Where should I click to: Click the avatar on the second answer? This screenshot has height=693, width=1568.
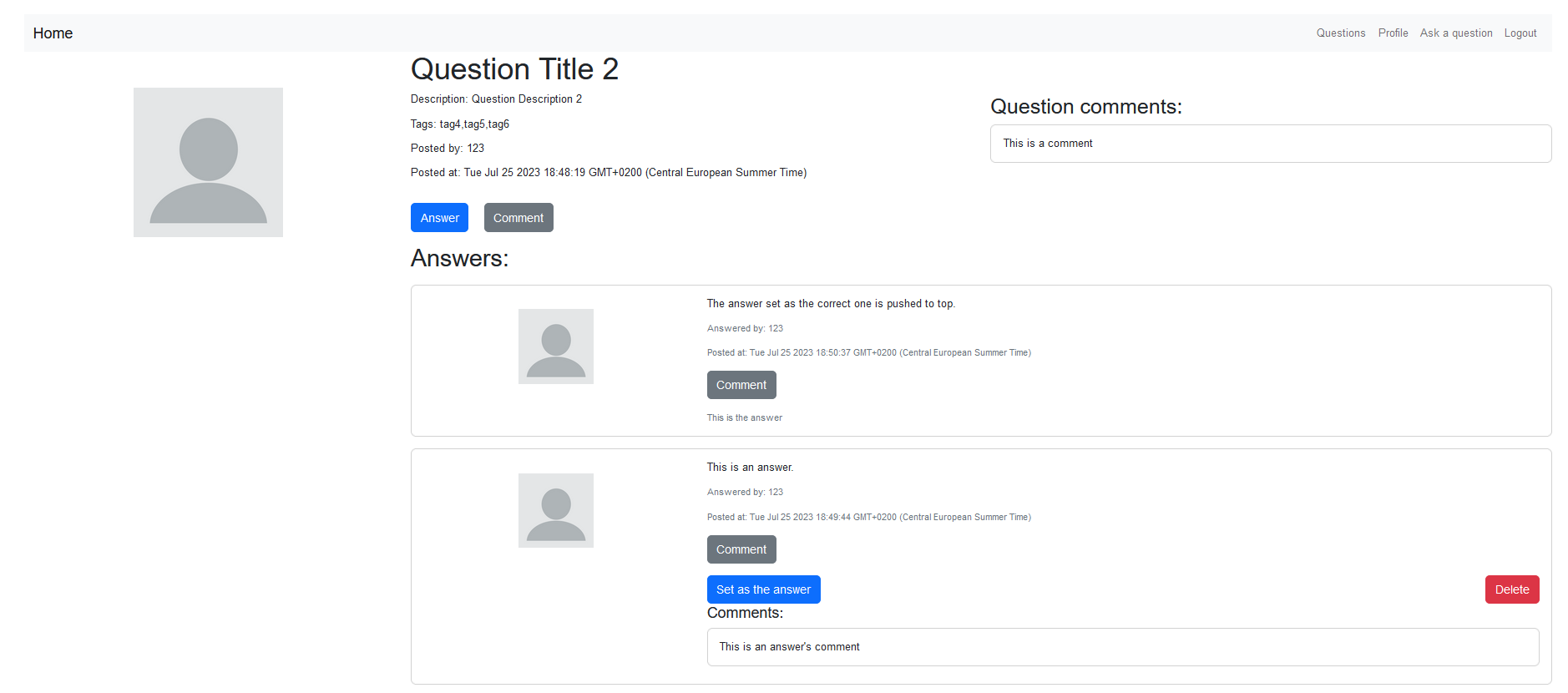pos(555,510)
